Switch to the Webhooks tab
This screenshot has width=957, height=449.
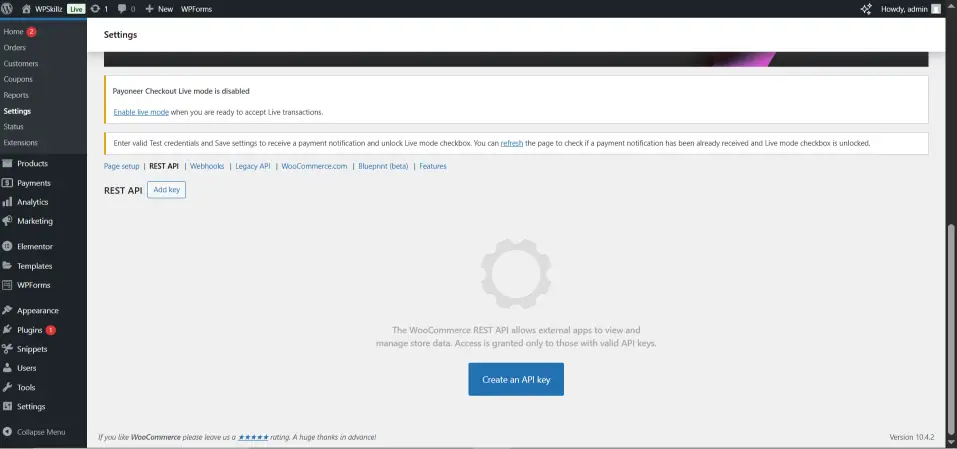point(207,166)
